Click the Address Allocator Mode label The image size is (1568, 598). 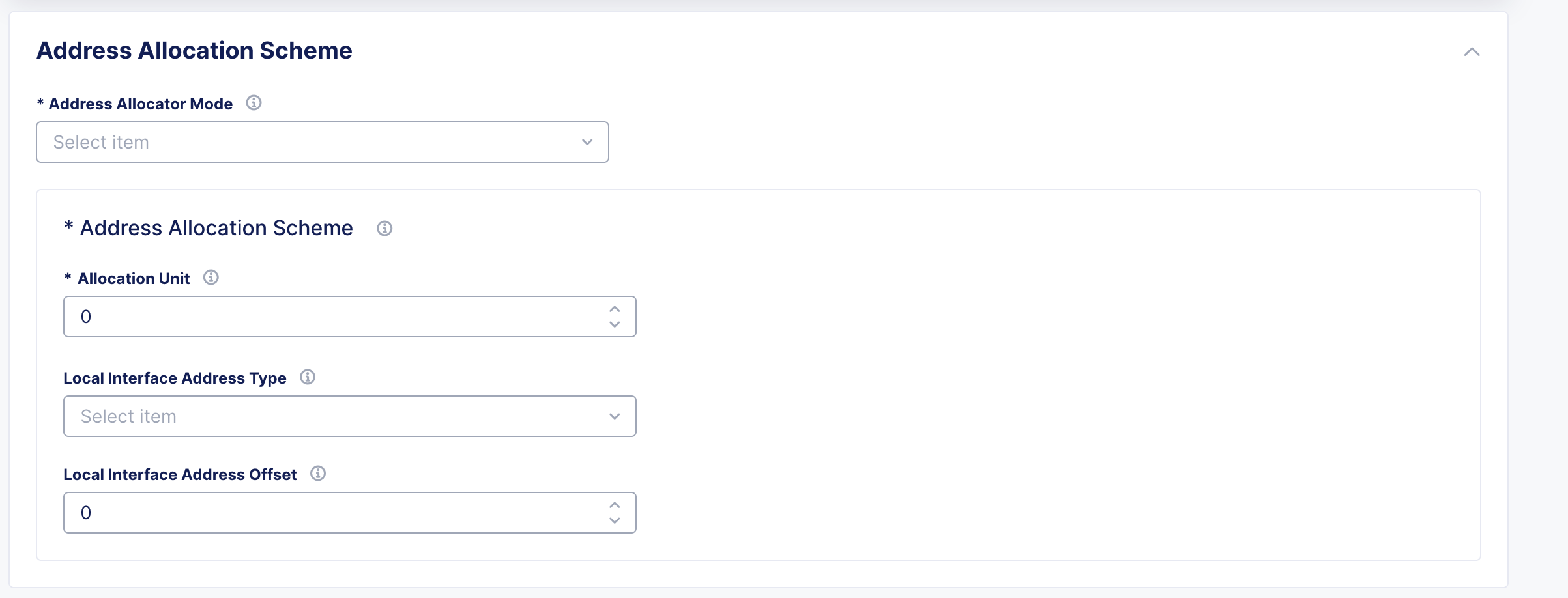[x=140, y=104]
